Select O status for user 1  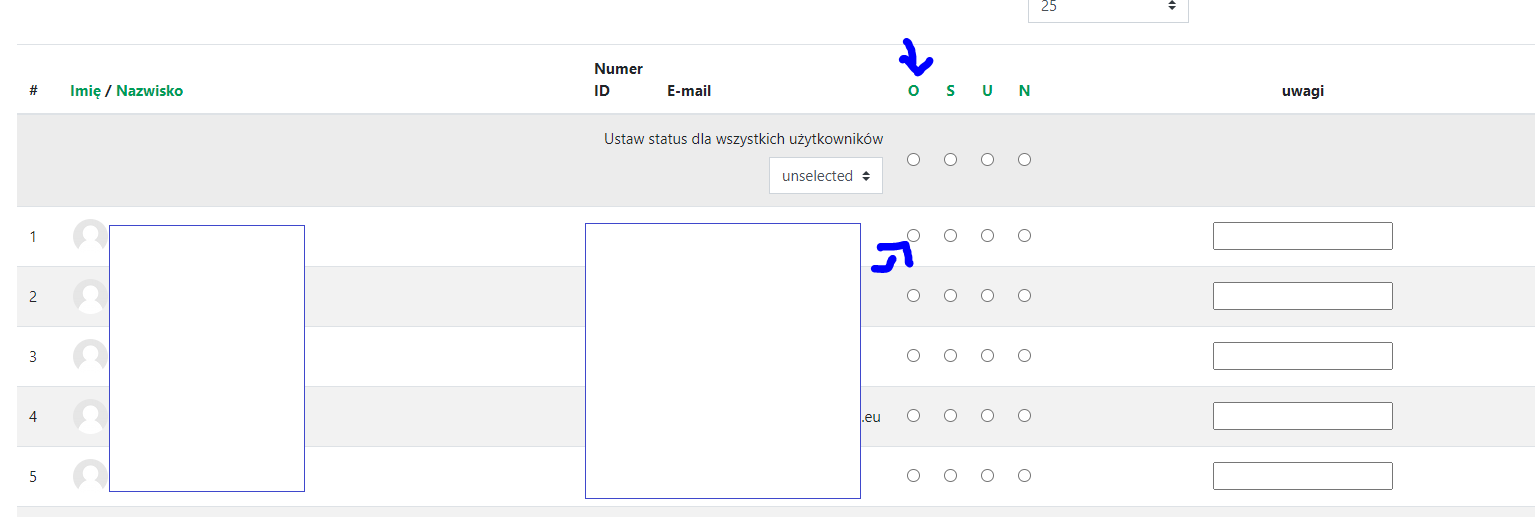(x=913, y=236)
